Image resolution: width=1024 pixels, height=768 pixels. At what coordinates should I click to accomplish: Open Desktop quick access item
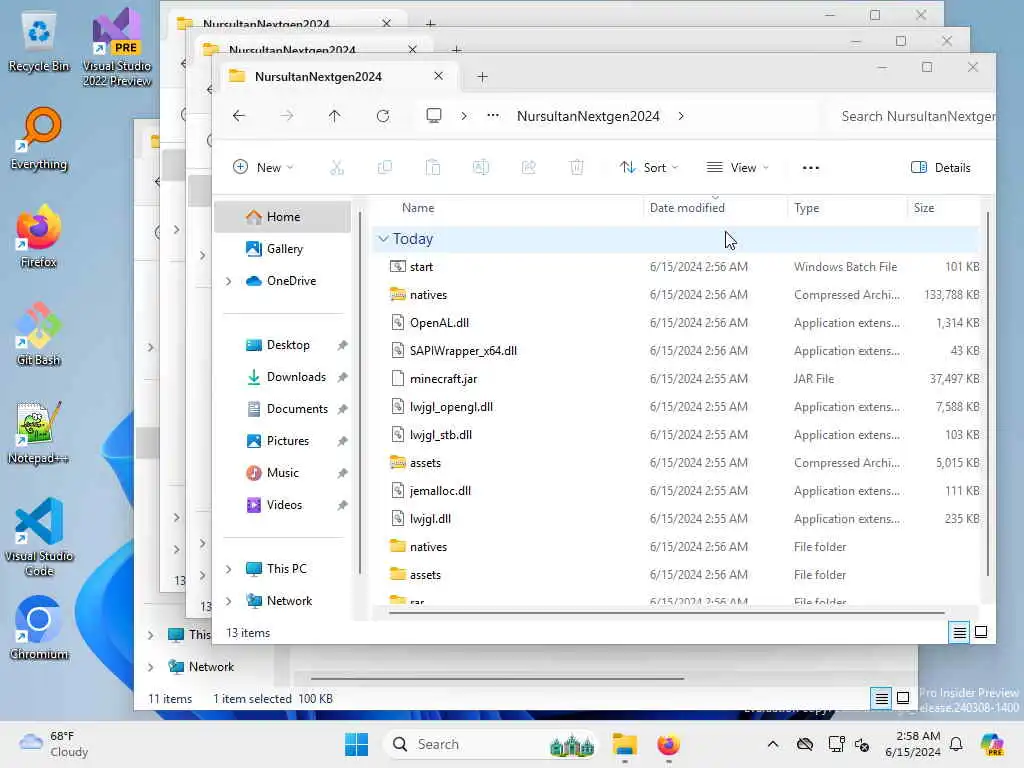(283, 345)
